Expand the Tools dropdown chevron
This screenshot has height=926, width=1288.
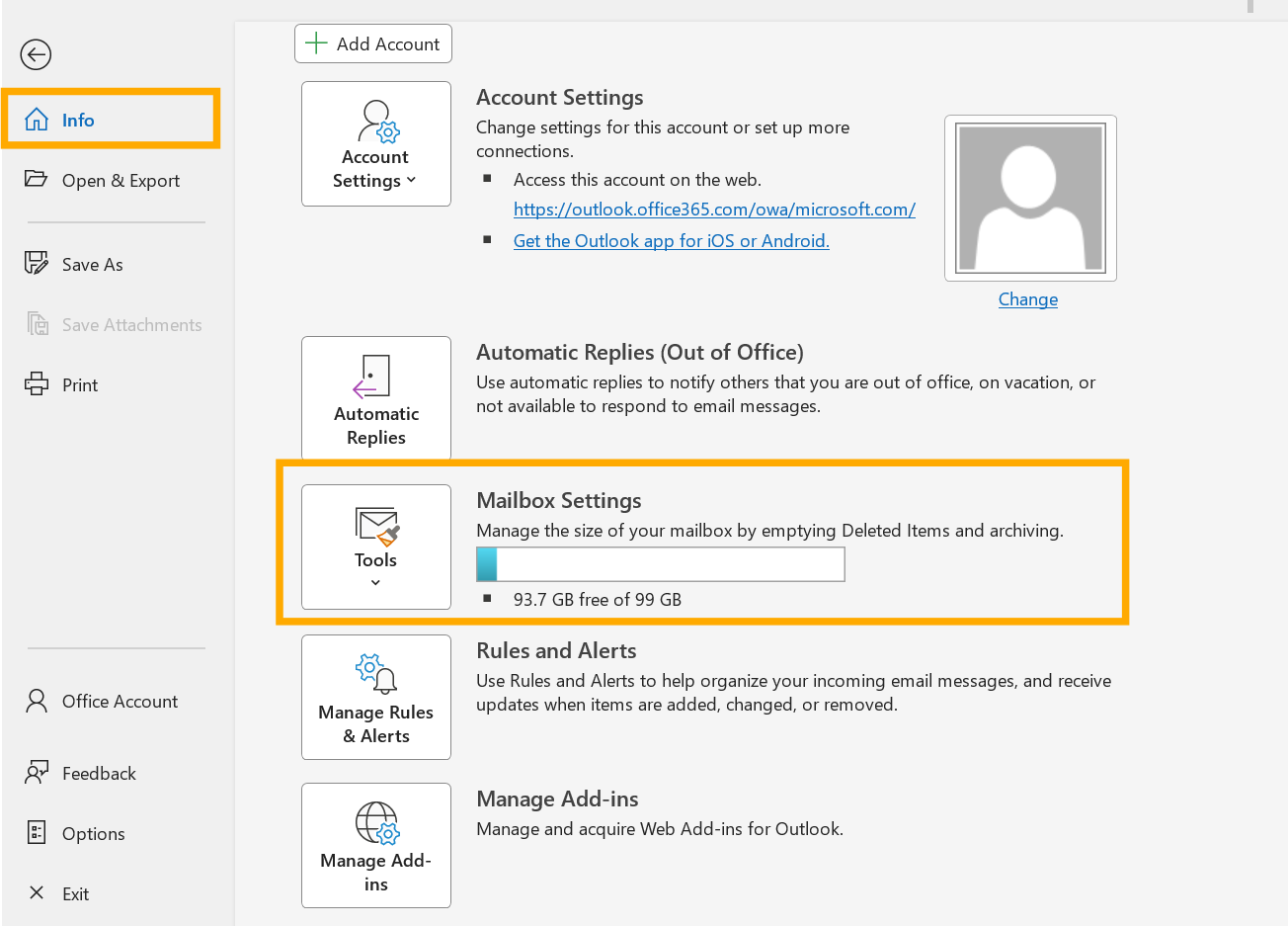tap(375, 583)
